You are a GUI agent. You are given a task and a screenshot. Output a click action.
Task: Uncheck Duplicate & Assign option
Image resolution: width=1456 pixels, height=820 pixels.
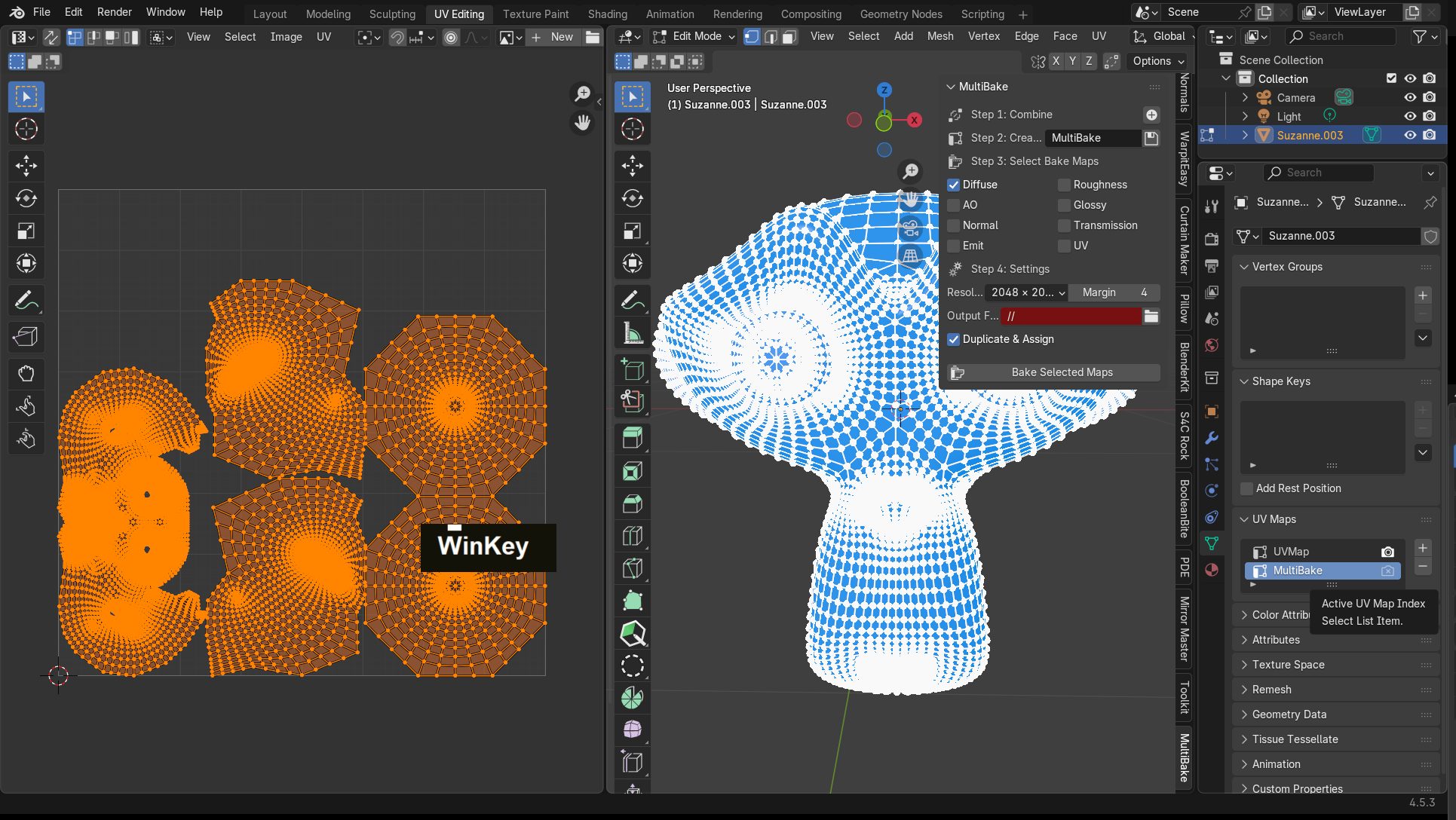pyautogui.click(x=954, y=339)
